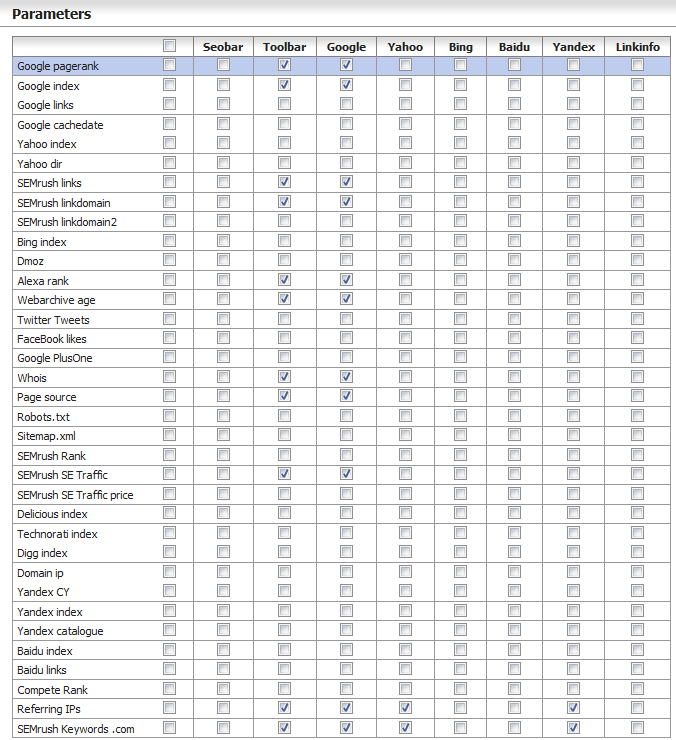Check Toolbar for FaceBook likes
Screen dimensions: 676x740
point(284,337)
